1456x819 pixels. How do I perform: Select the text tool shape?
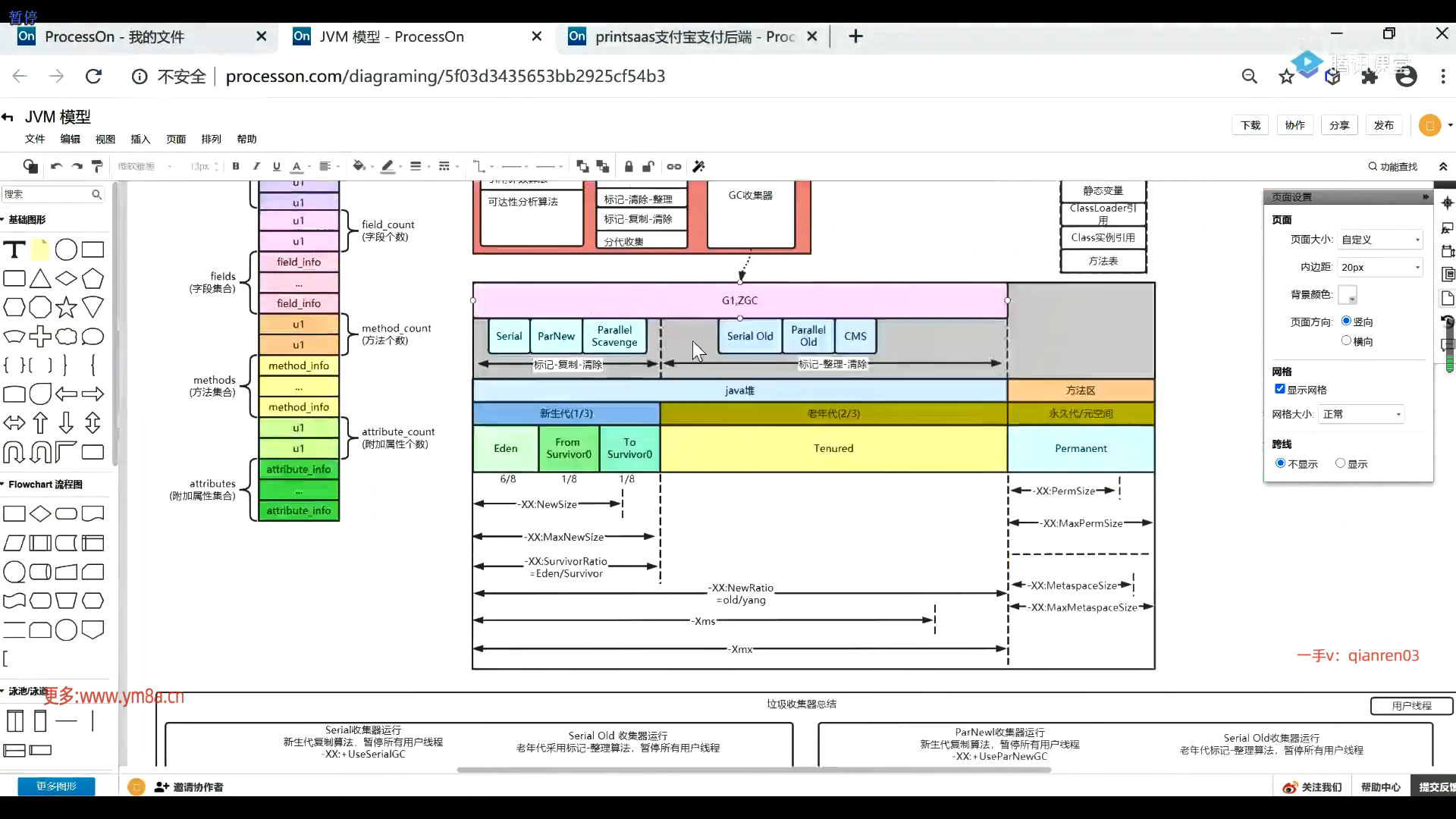click(x=14, y=249)
